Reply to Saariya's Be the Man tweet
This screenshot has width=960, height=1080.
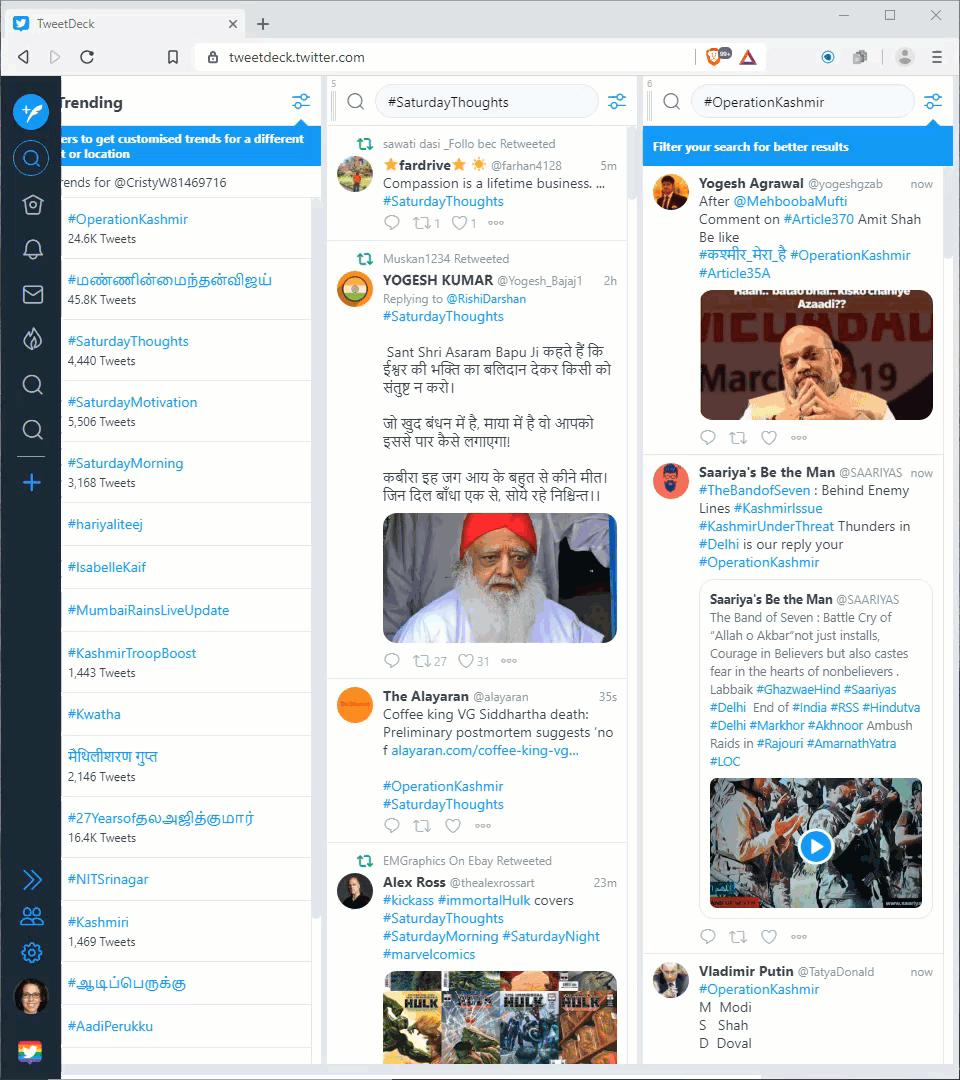coord(707,936)
